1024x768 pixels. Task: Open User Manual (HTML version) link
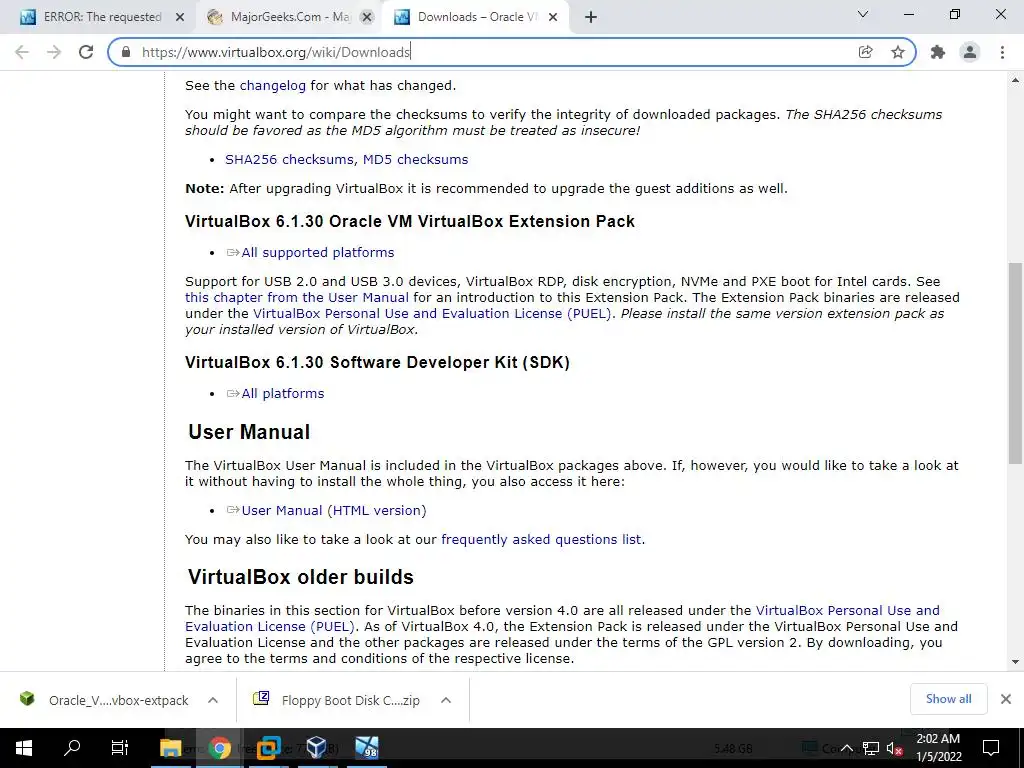coord(334,511)
